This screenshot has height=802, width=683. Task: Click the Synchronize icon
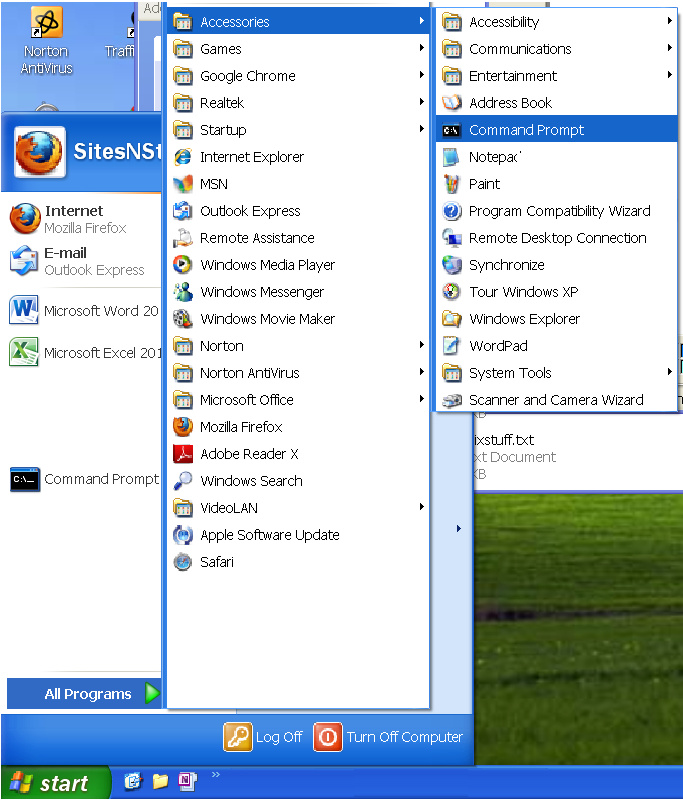click(451, 265)
